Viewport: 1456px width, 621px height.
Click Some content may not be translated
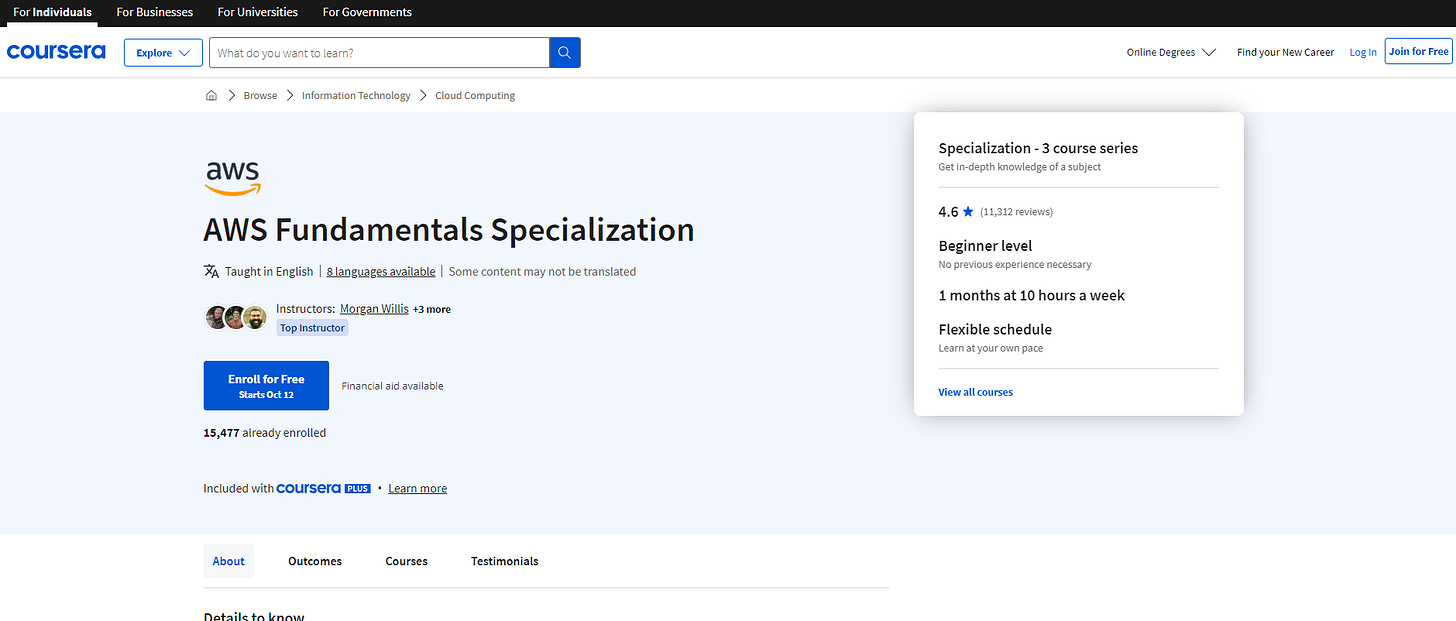click(542, 272)
